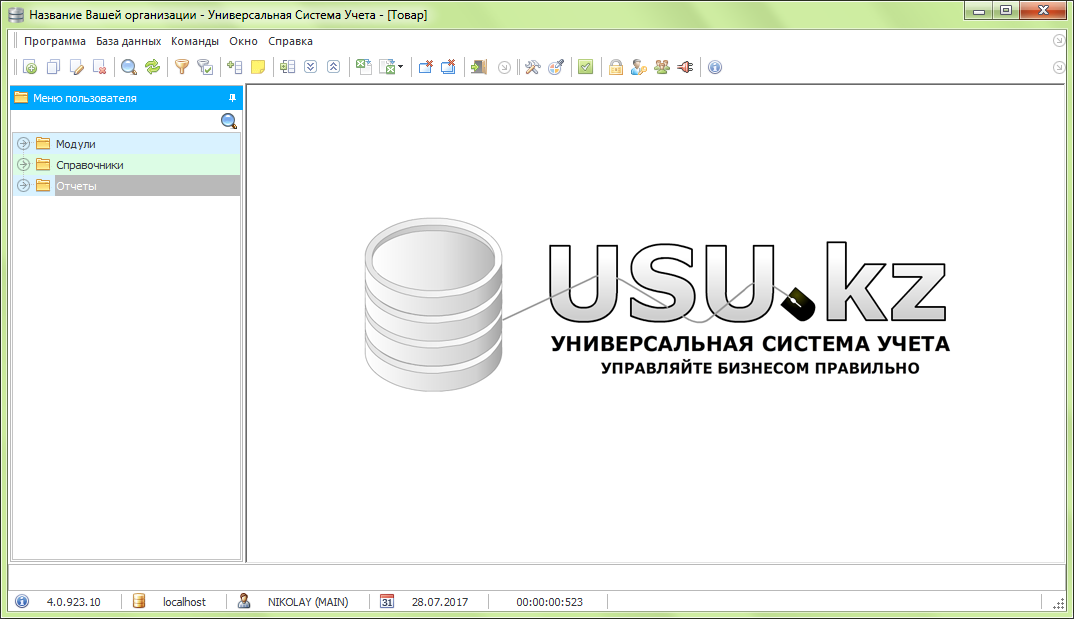Viewport: 1074px width, 619px height.
Task: Click the menu bar options arrow at right
Action: pyautogui.click(x=1058, y=41)
